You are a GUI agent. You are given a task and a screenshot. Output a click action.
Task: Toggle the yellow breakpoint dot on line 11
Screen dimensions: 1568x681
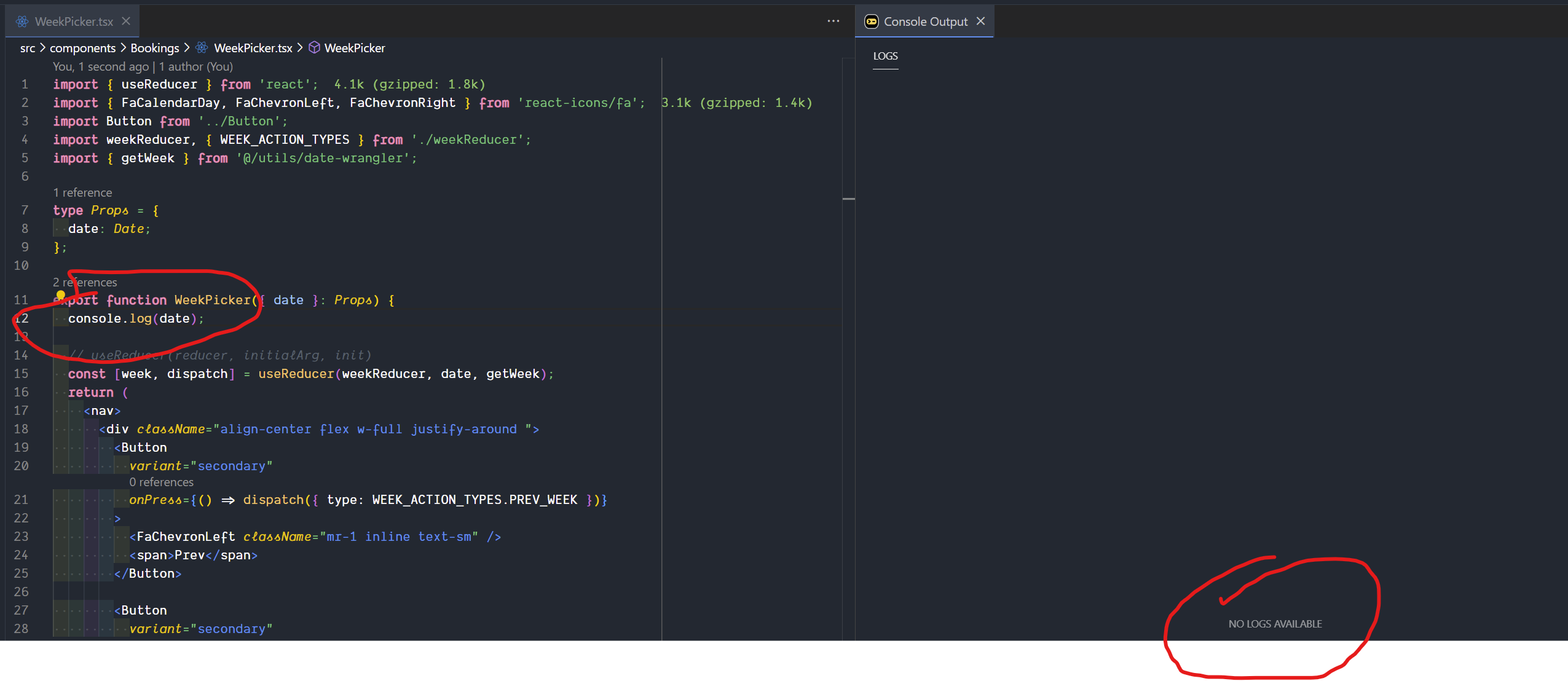[61, 295]
